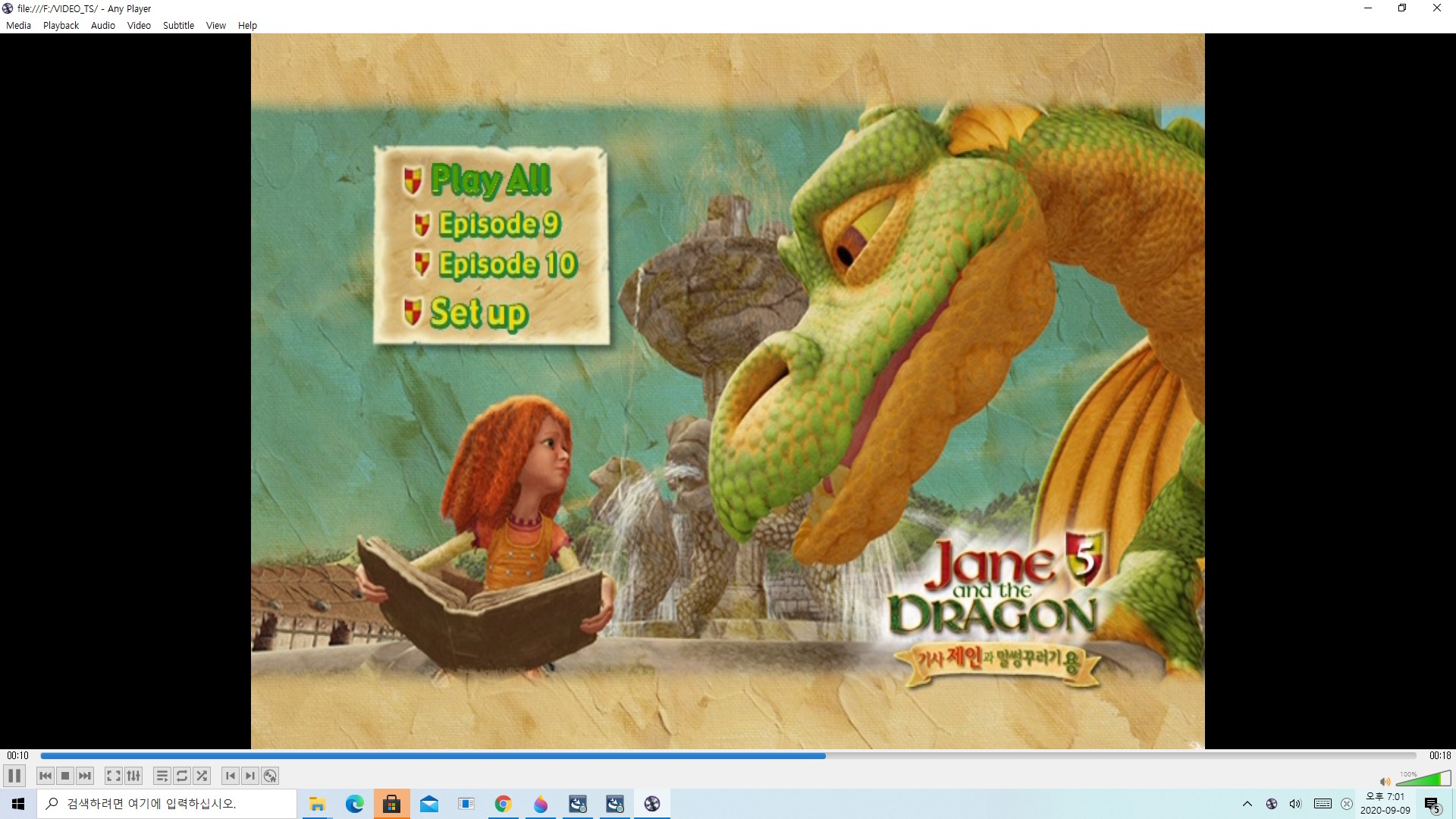1456x819 pixels.
Task: Expand the Subtitle menu
Action: 178,25
